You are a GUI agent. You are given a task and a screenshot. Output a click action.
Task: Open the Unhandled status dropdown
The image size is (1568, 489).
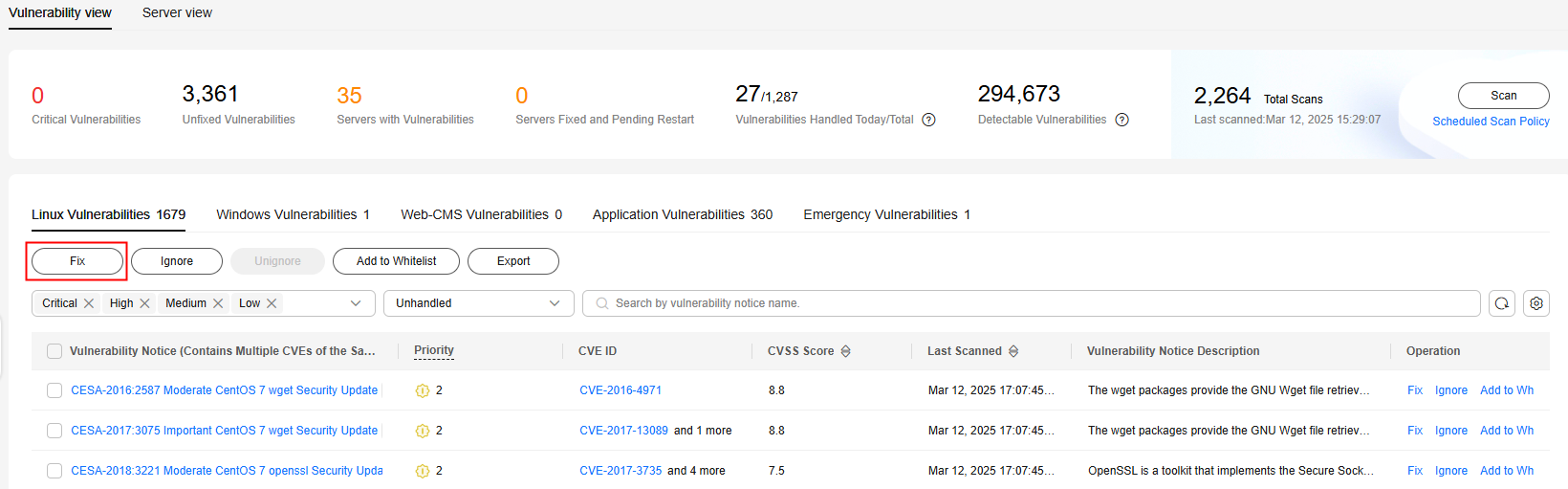479,303
